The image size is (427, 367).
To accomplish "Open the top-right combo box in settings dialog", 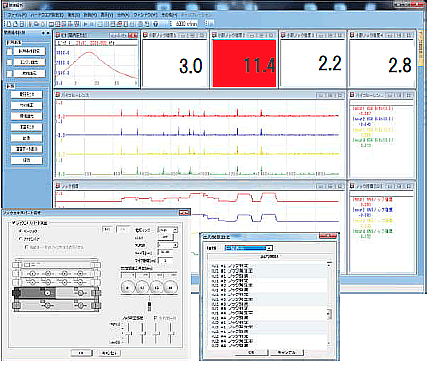I will coord(168,230).
